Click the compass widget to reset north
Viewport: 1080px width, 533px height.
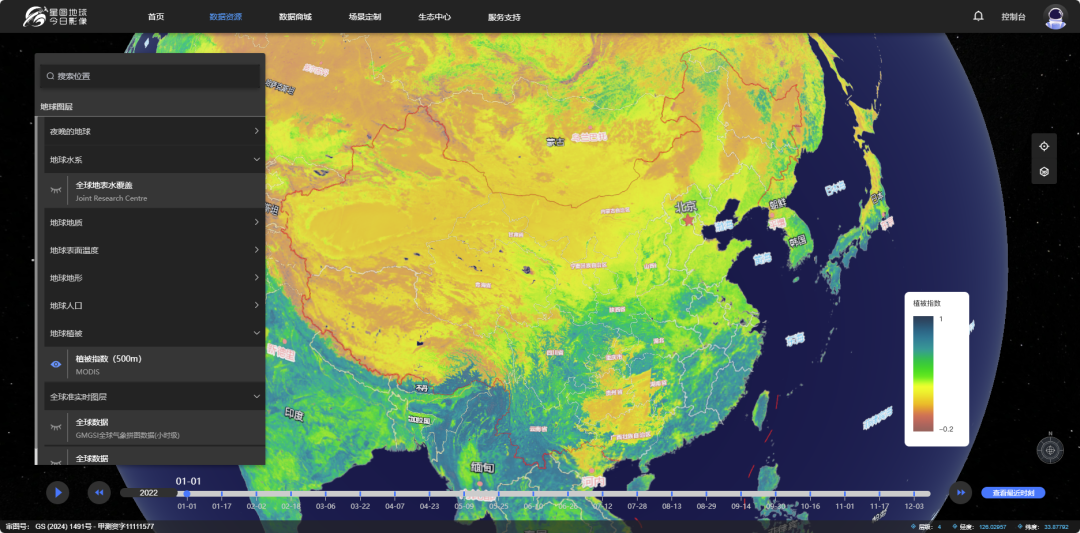[1050, 450]
